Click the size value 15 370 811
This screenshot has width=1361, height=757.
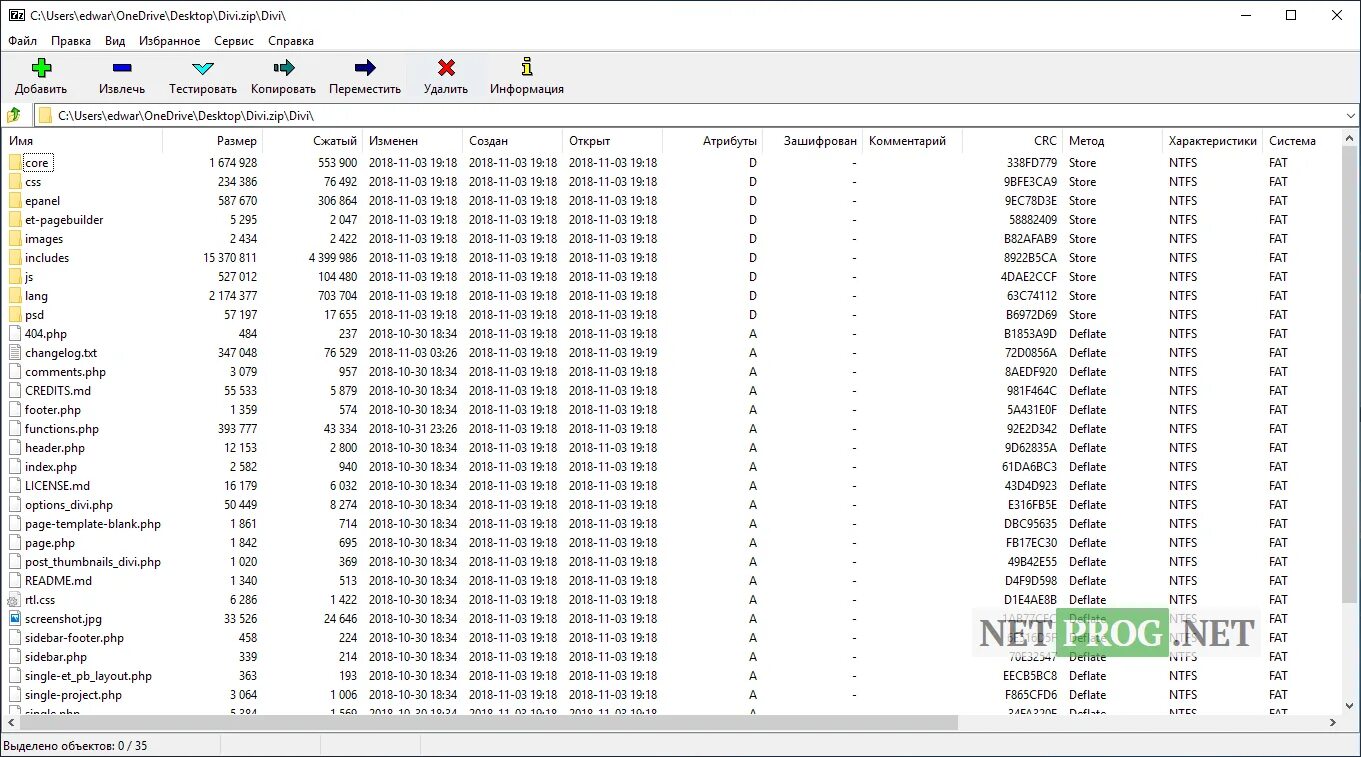(x=229, y=258)
